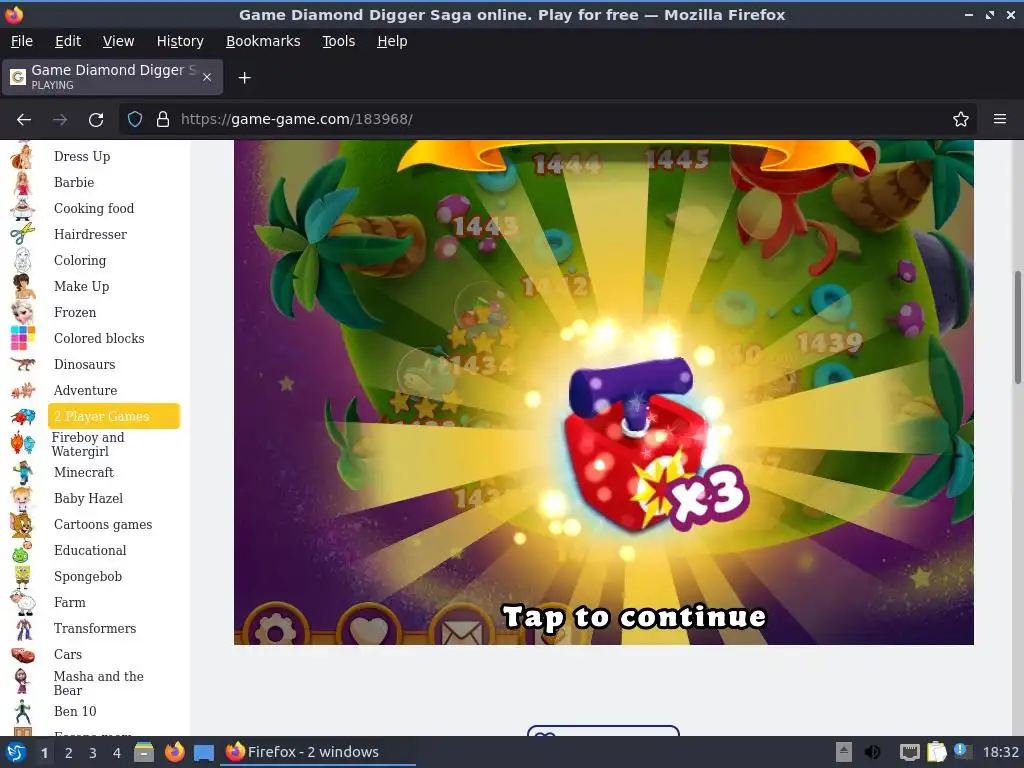Open the 2 Player Games category
This screenshot has height=768, width=1024.
[x=114, y=416]
